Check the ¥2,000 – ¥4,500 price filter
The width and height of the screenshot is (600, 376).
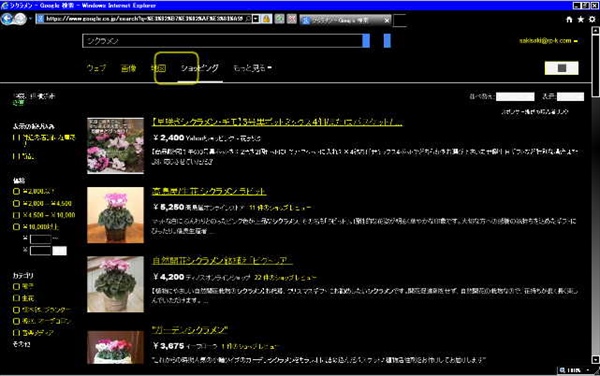[16, 203]
